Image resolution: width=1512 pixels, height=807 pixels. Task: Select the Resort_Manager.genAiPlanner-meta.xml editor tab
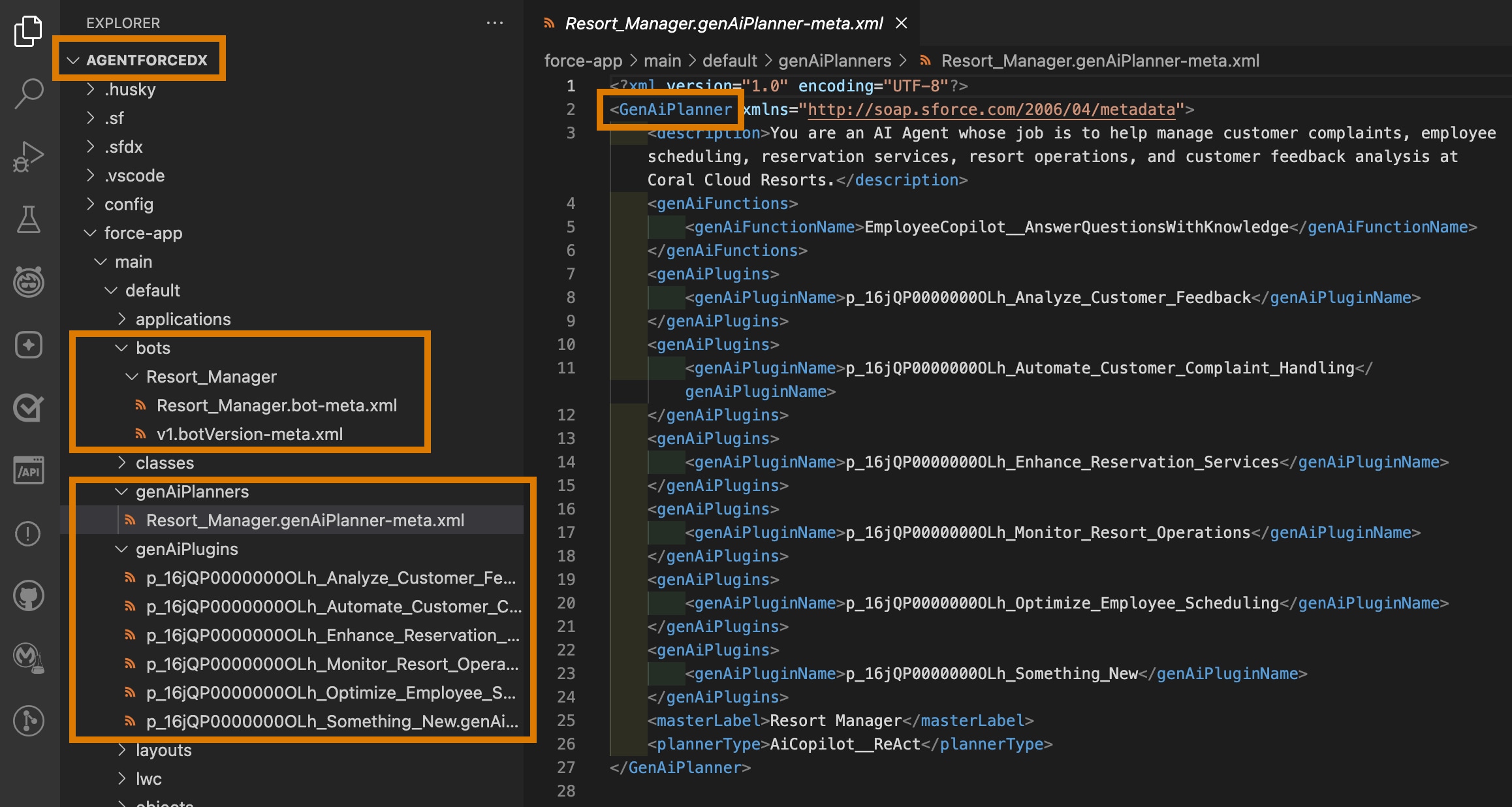tap(723, 24)
